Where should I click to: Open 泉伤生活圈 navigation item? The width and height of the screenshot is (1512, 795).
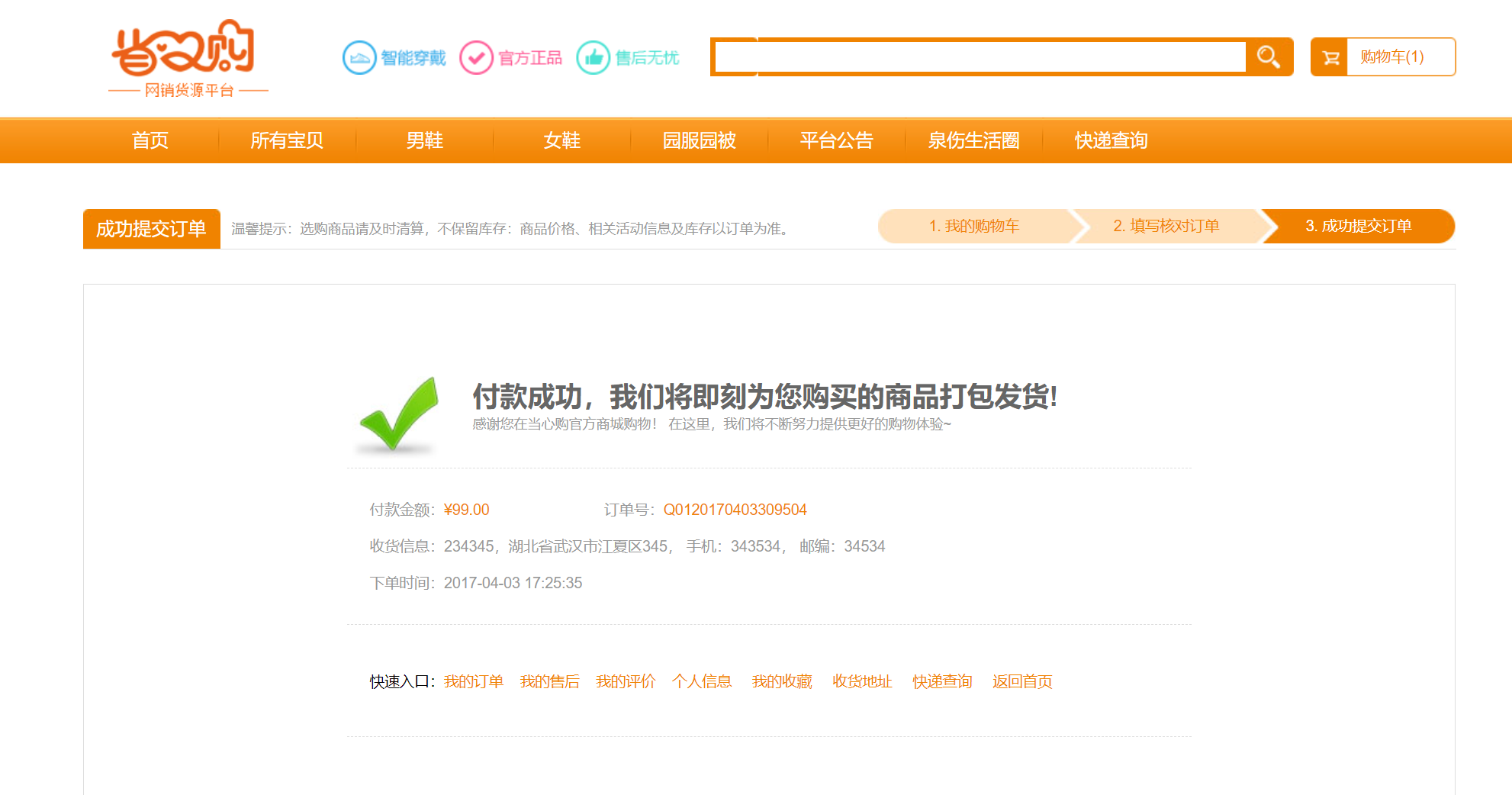(x=974, y=140)
